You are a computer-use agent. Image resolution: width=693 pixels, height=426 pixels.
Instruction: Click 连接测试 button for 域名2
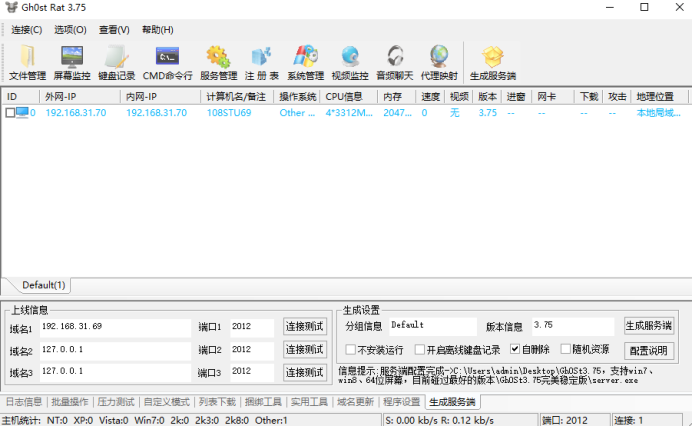coord(305,350)
